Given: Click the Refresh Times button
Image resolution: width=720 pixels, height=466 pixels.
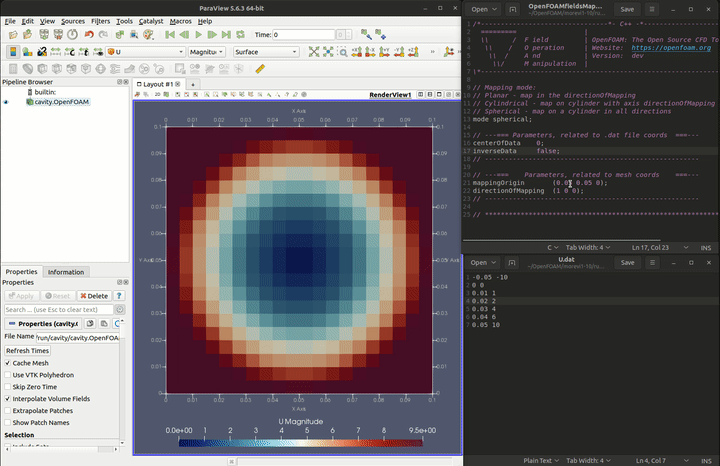Looking at the screenshot, I should [x=28, y=350].
